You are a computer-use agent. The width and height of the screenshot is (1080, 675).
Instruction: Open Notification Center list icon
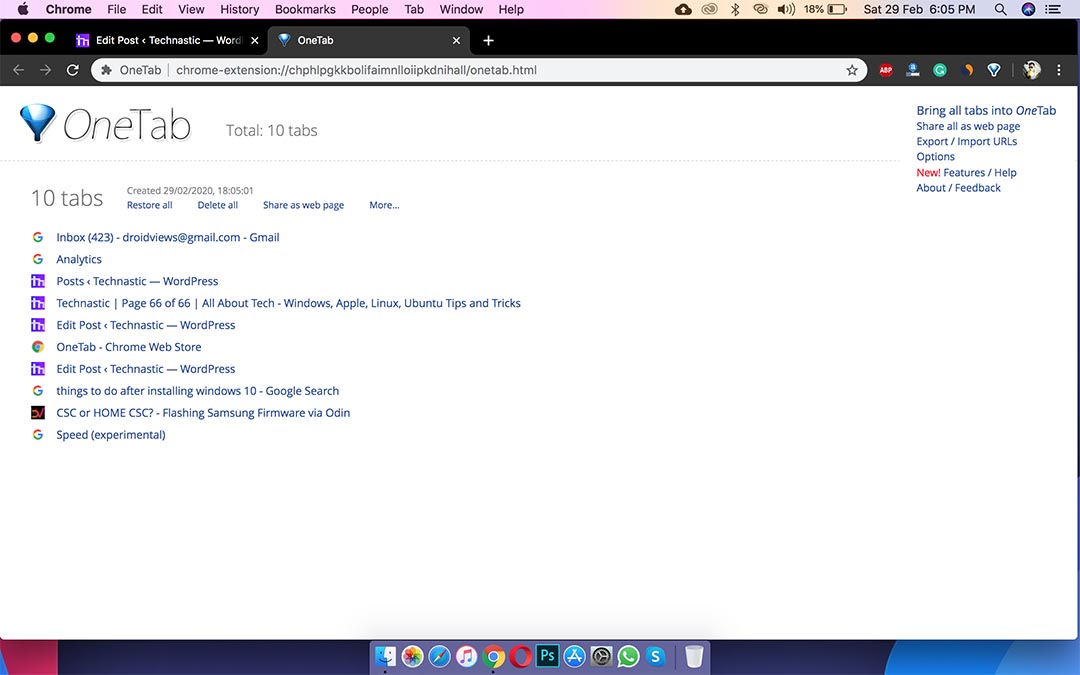(x=1053, y=10)
